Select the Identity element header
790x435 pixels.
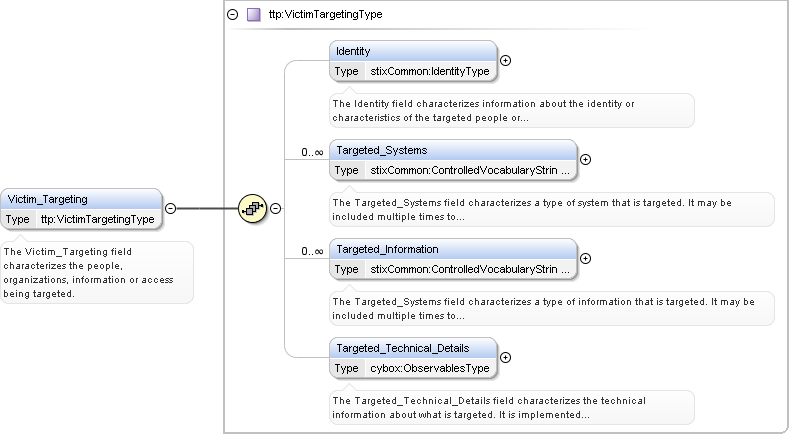413,50
